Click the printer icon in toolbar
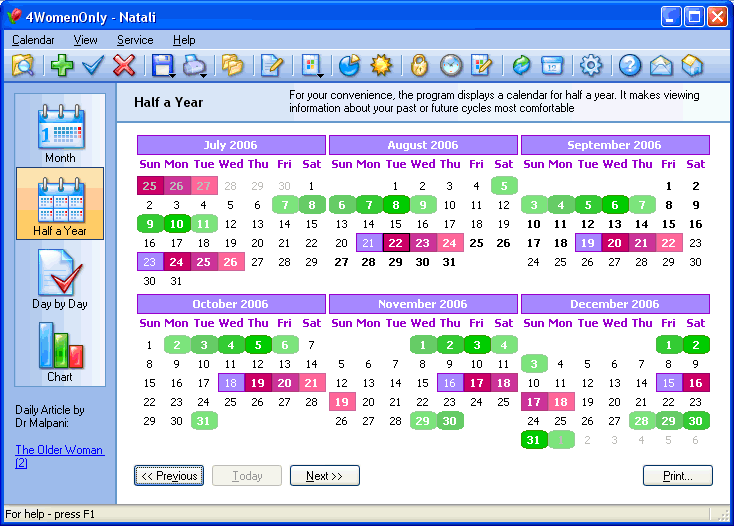 coord(193,65)
